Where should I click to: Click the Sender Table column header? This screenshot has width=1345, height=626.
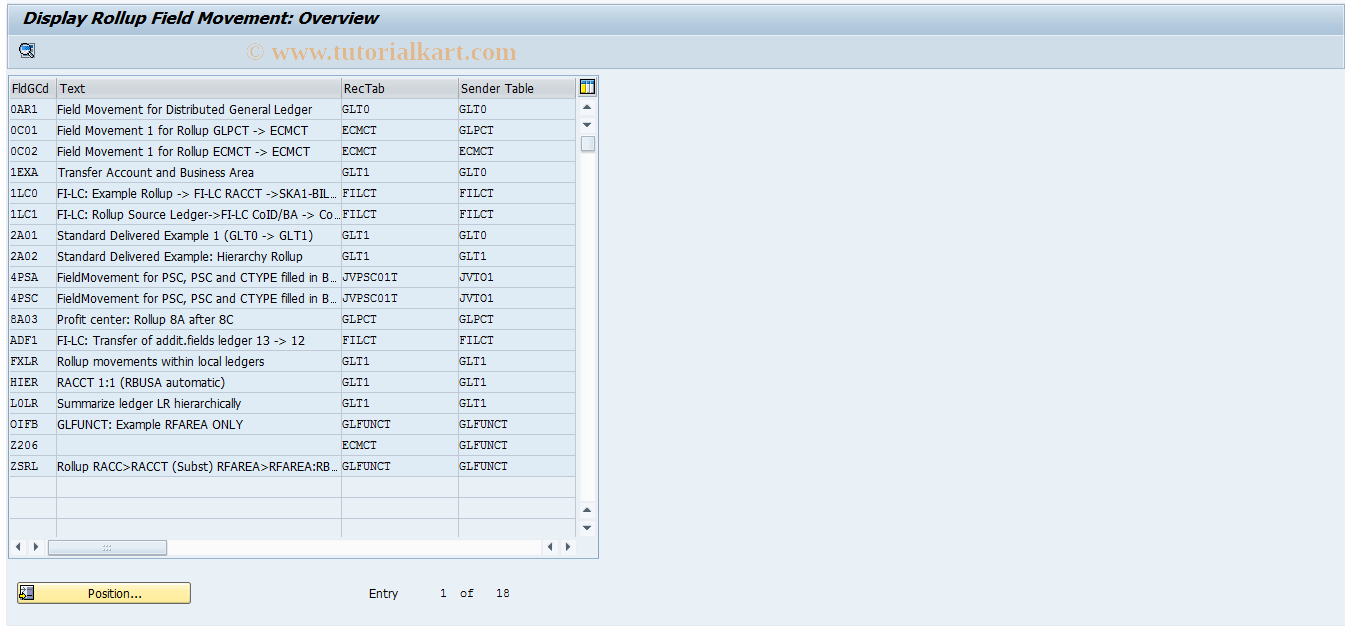(517, 88)
